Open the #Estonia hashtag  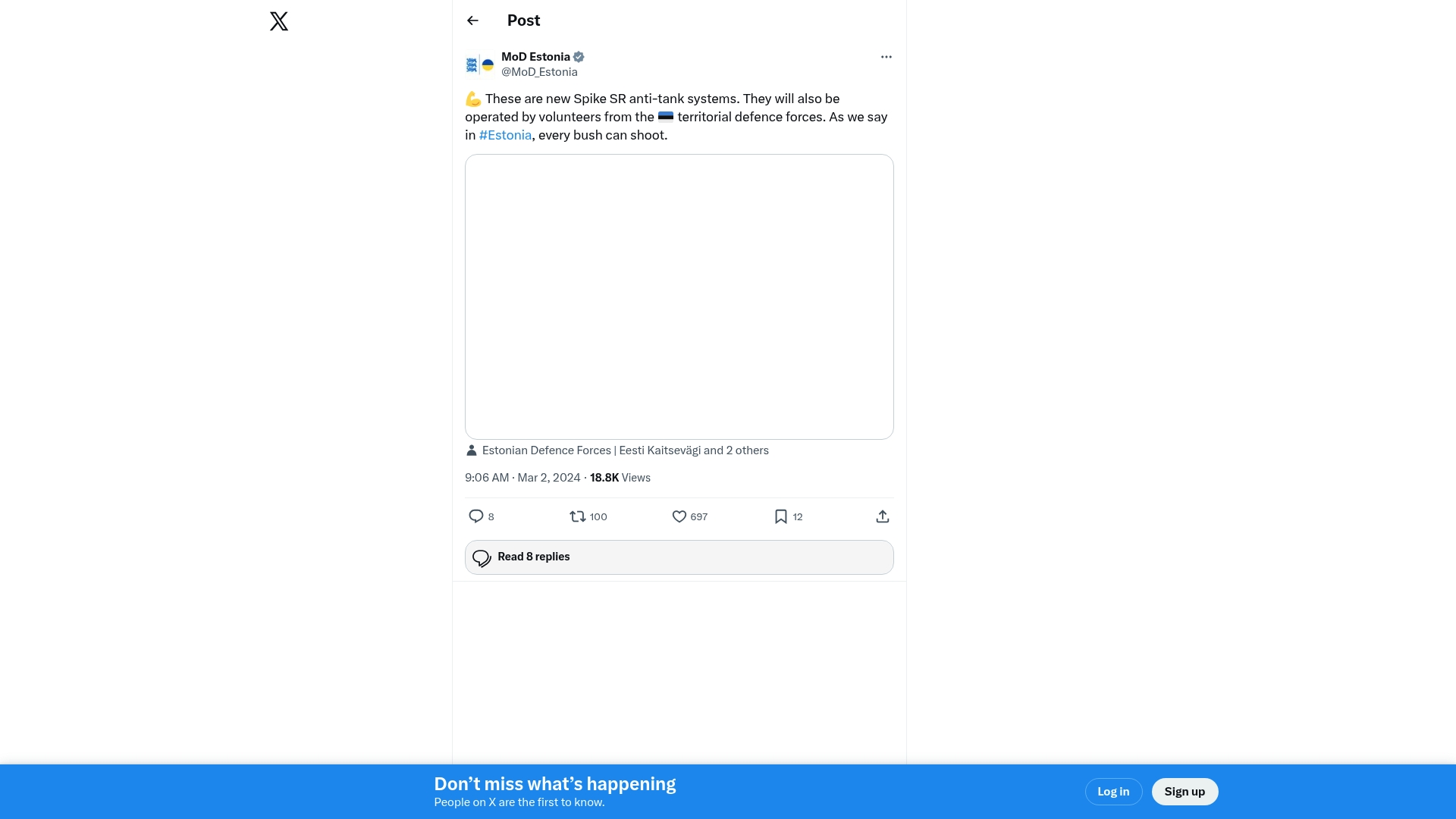click(505, 135)
